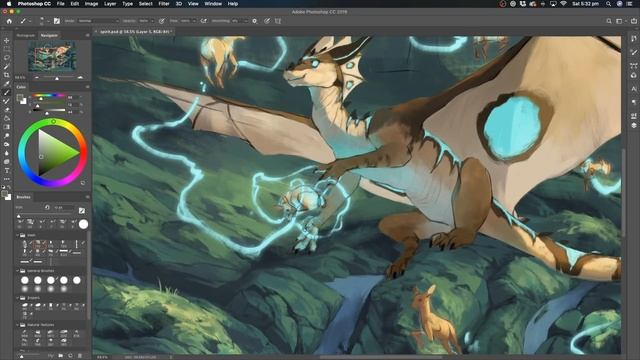Switch to the Navigator tab
This screenshot has width=640, height=360.
49,36
